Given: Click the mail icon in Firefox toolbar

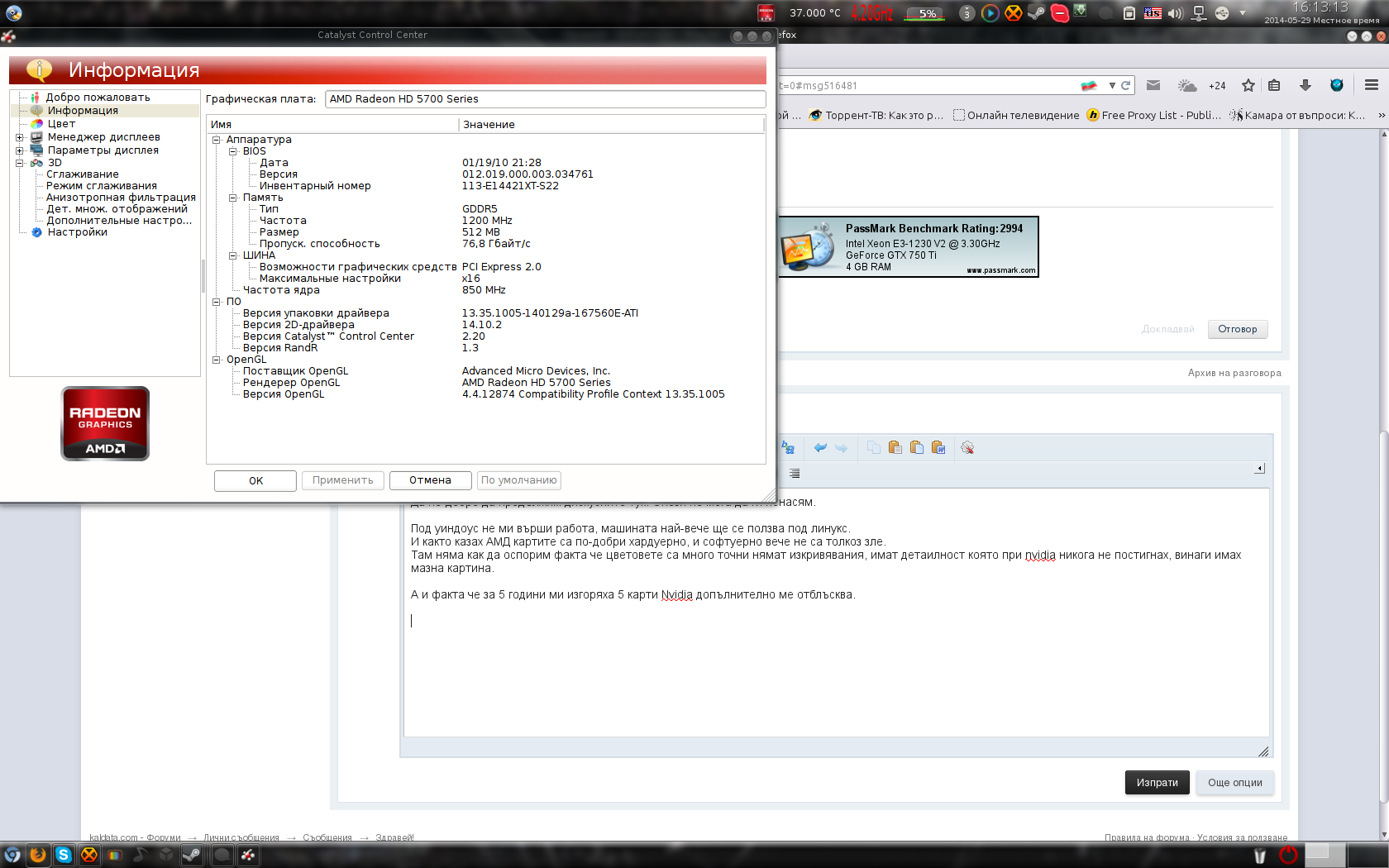Looking at the screenshot, I should tap(1153, 85).
